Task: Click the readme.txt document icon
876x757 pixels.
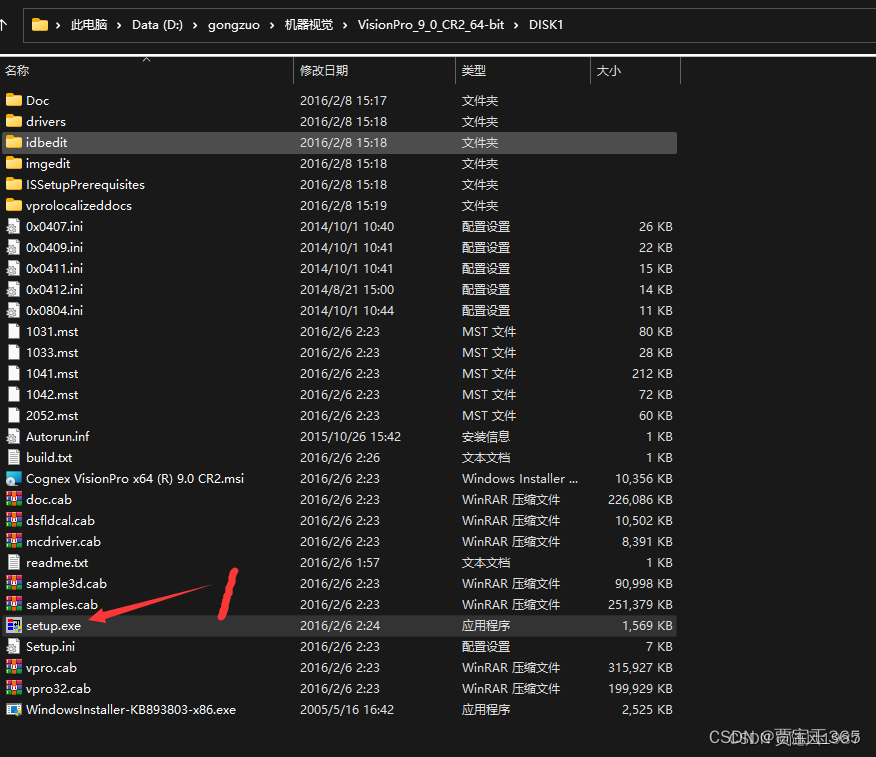Action: [13, 563]
